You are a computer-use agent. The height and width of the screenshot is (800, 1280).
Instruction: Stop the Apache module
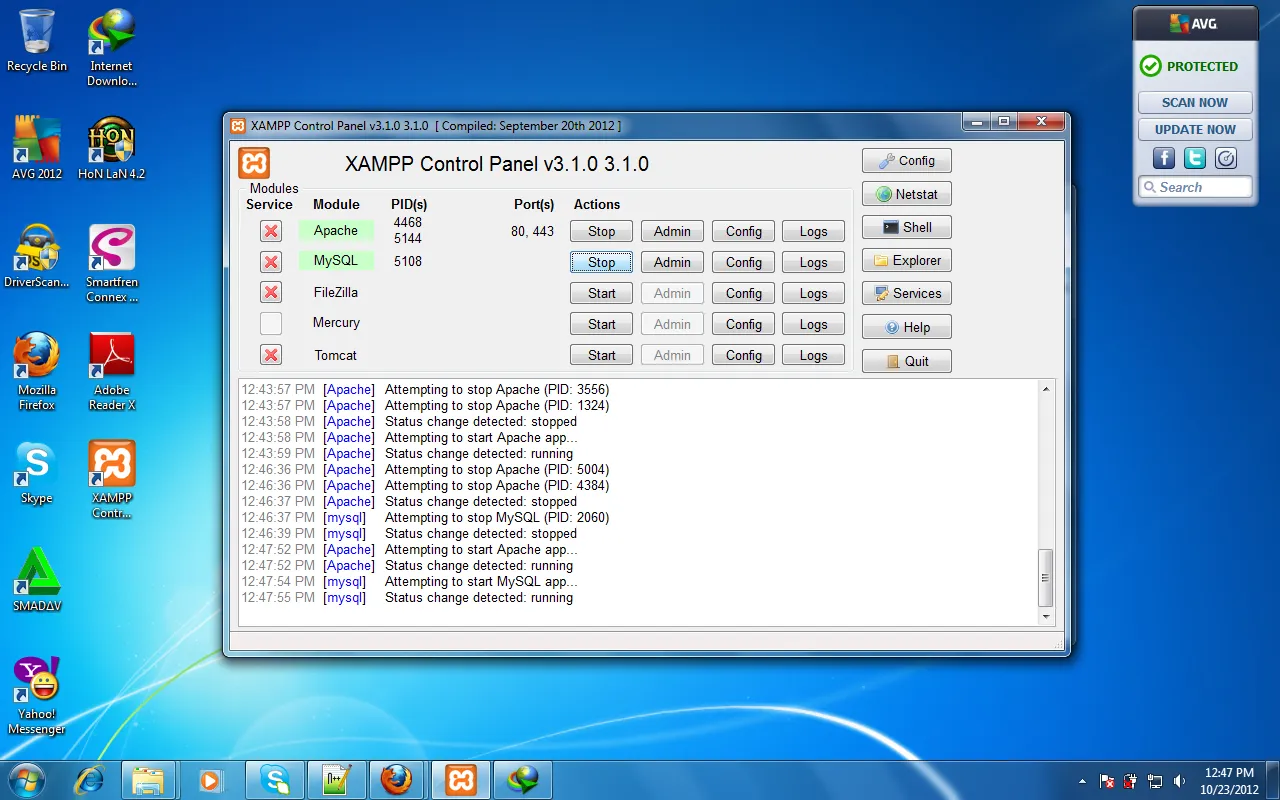pos(601,231)
